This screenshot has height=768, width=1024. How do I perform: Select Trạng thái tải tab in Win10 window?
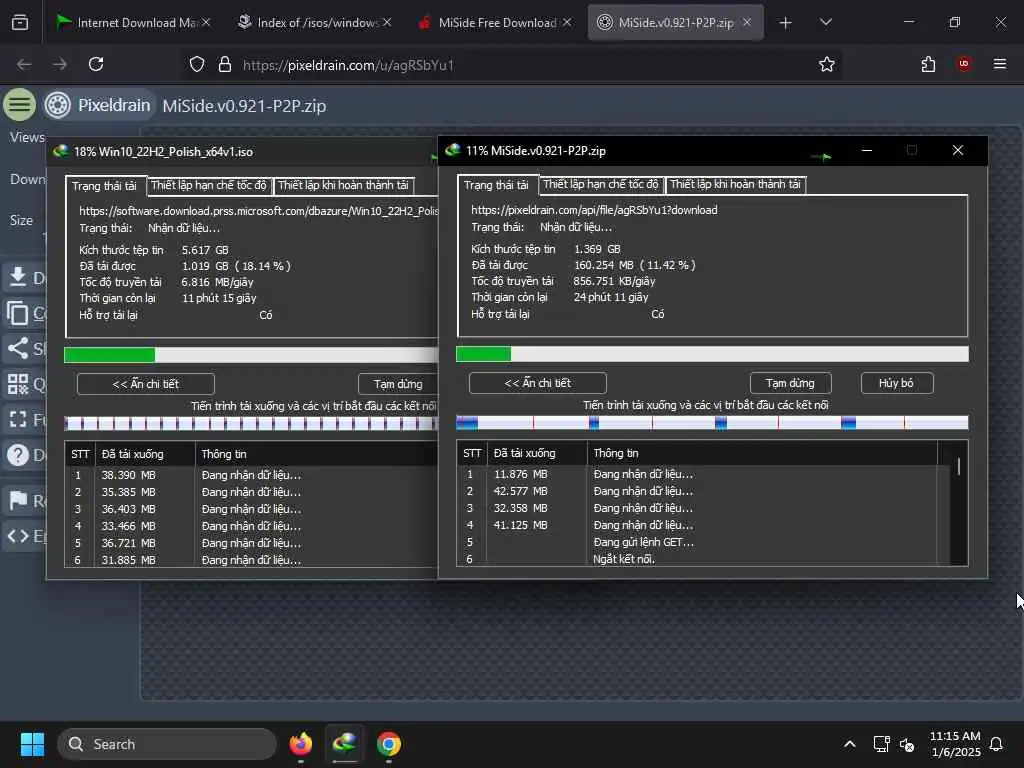pyautogui.click(x=104, y=185)
